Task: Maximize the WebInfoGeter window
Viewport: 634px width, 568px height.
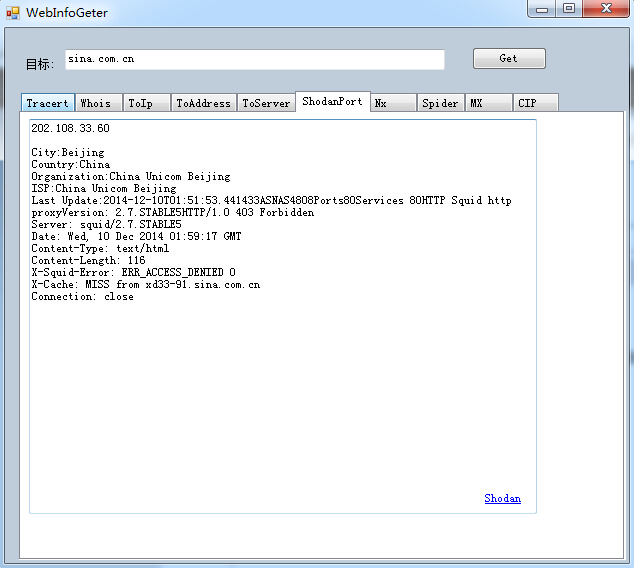Action: [569, 9]
